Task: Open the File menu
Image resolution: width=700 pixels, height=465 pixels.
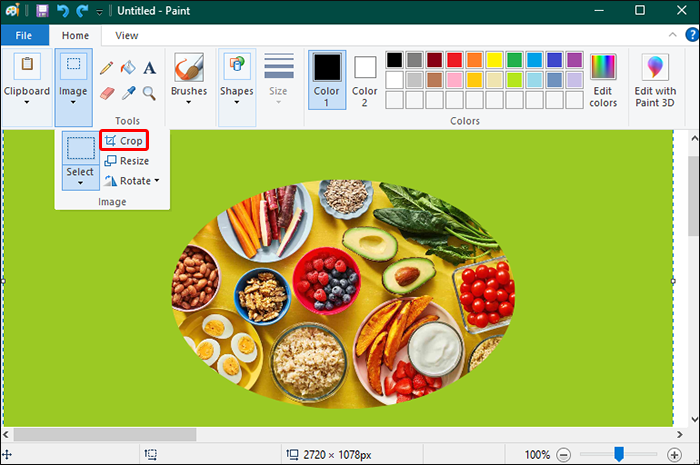Action: pos(24,35)
